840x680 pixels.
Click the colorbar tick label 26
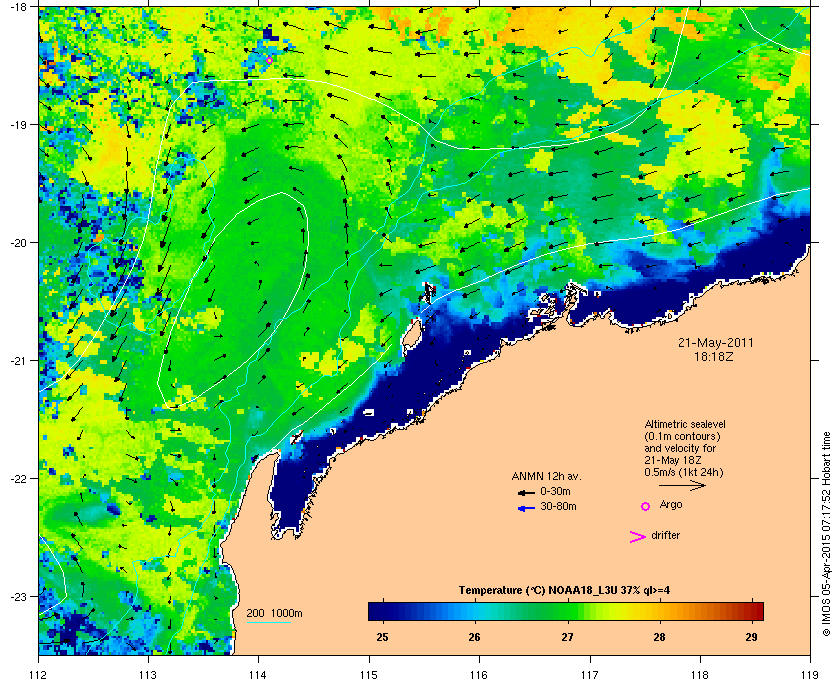tap(475, 637)
